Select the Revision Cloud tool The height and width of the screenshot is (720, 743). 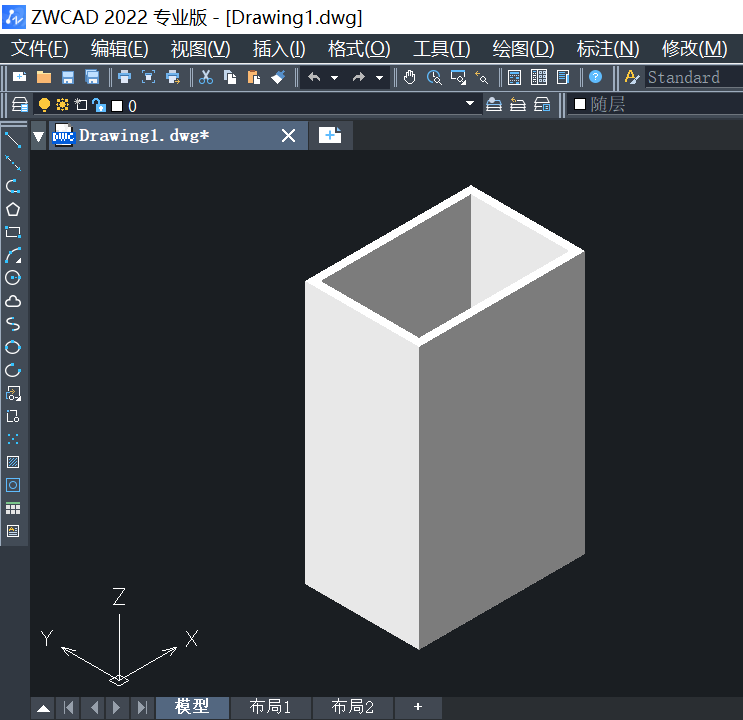[x=13, y=301]
